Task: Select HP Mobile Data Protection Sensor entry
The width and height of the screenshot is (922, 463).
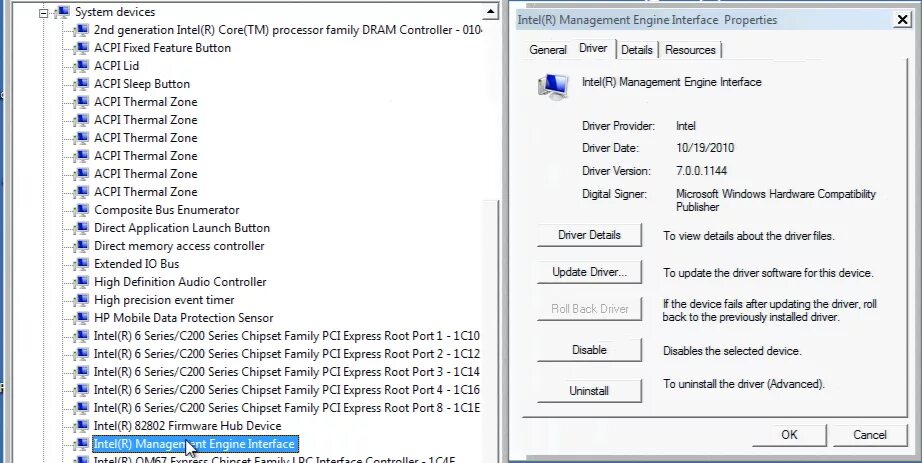Action: click(x=183, y=318)
